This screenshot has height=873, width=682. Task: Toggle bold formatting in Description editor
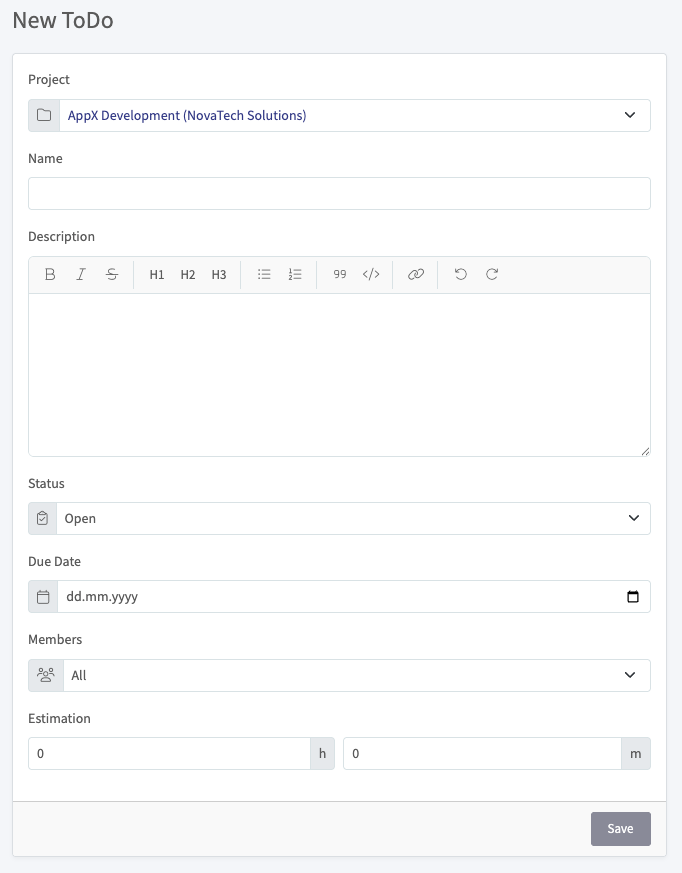50,274
